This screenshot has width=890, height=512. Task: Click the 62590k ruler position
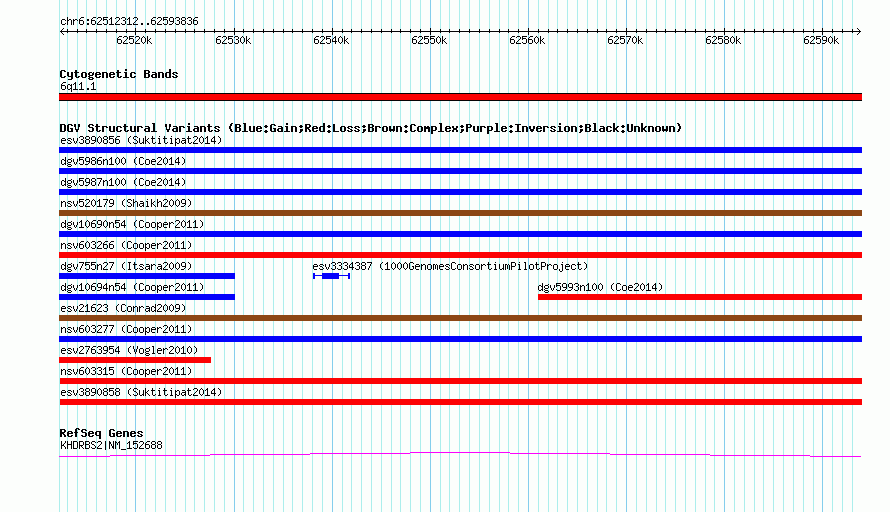click(821, 40)
